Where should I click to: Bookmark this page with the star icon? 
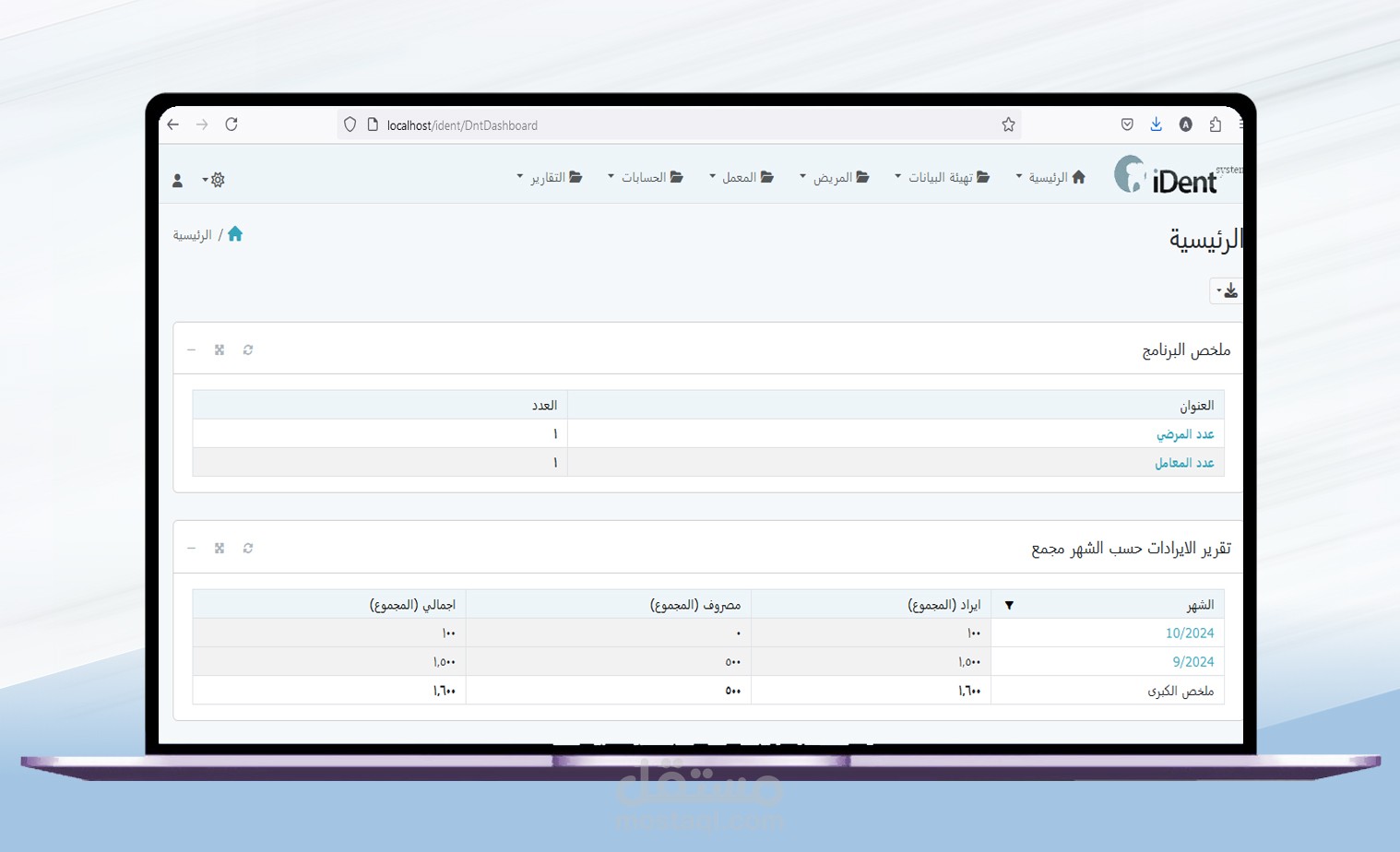pyautogui.click(x=1008, y=124)
